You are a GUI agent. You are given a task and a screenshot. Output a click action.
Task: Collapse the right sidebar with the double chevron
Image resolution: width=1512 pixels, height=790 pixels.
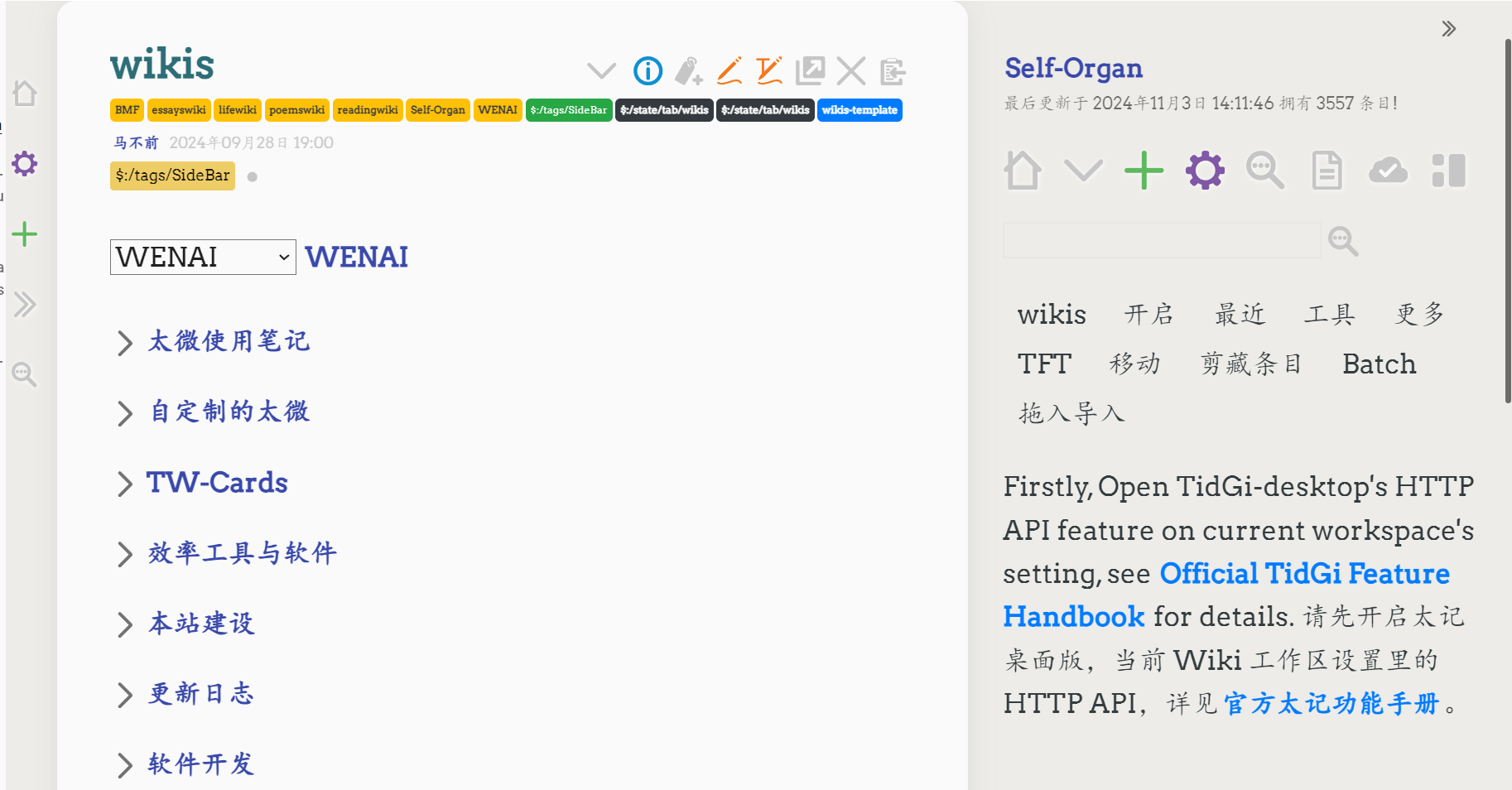[x=1448, y=29]
